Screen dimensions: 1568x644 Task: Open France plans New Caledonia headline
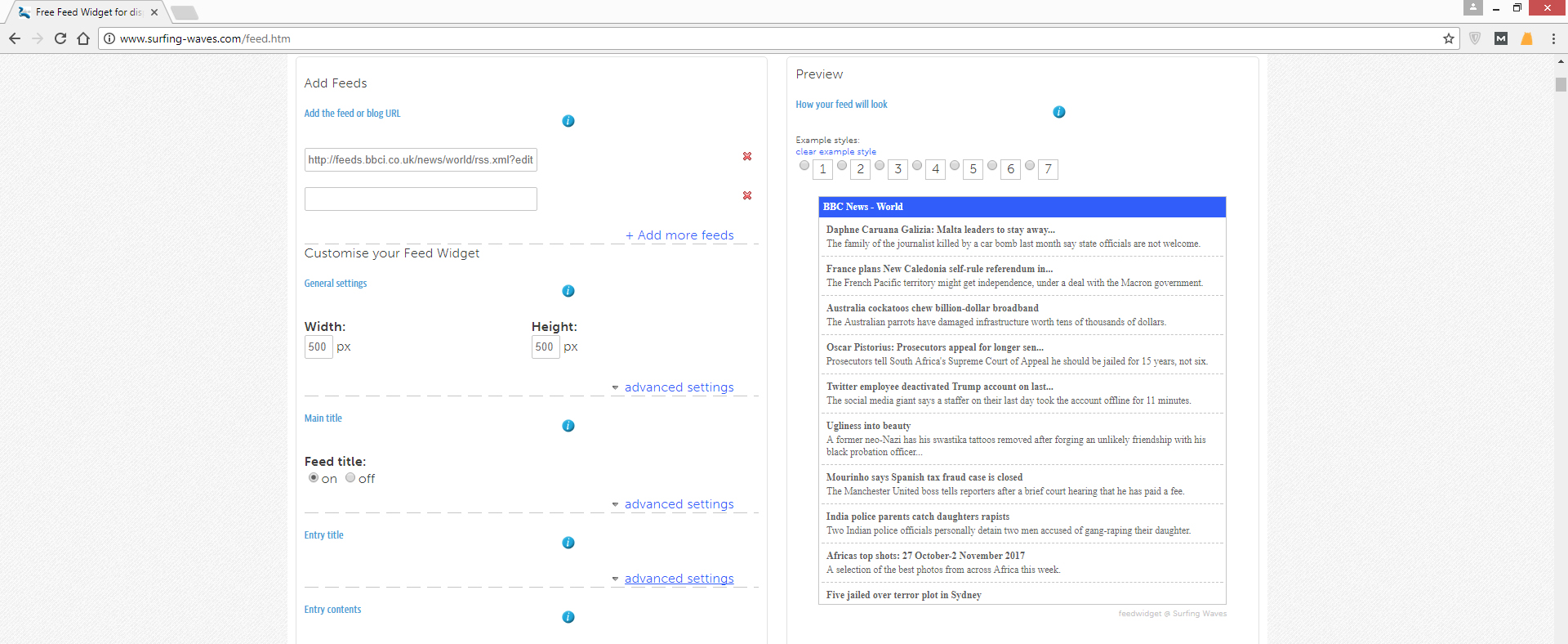(x=939, y=269)
